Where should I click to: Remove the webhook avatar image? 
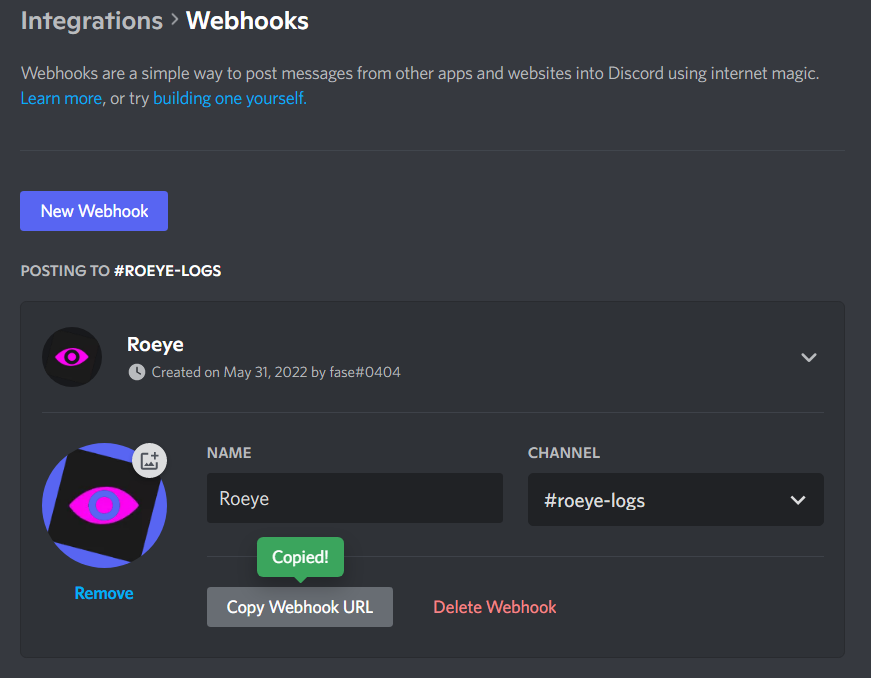(104, 593)
